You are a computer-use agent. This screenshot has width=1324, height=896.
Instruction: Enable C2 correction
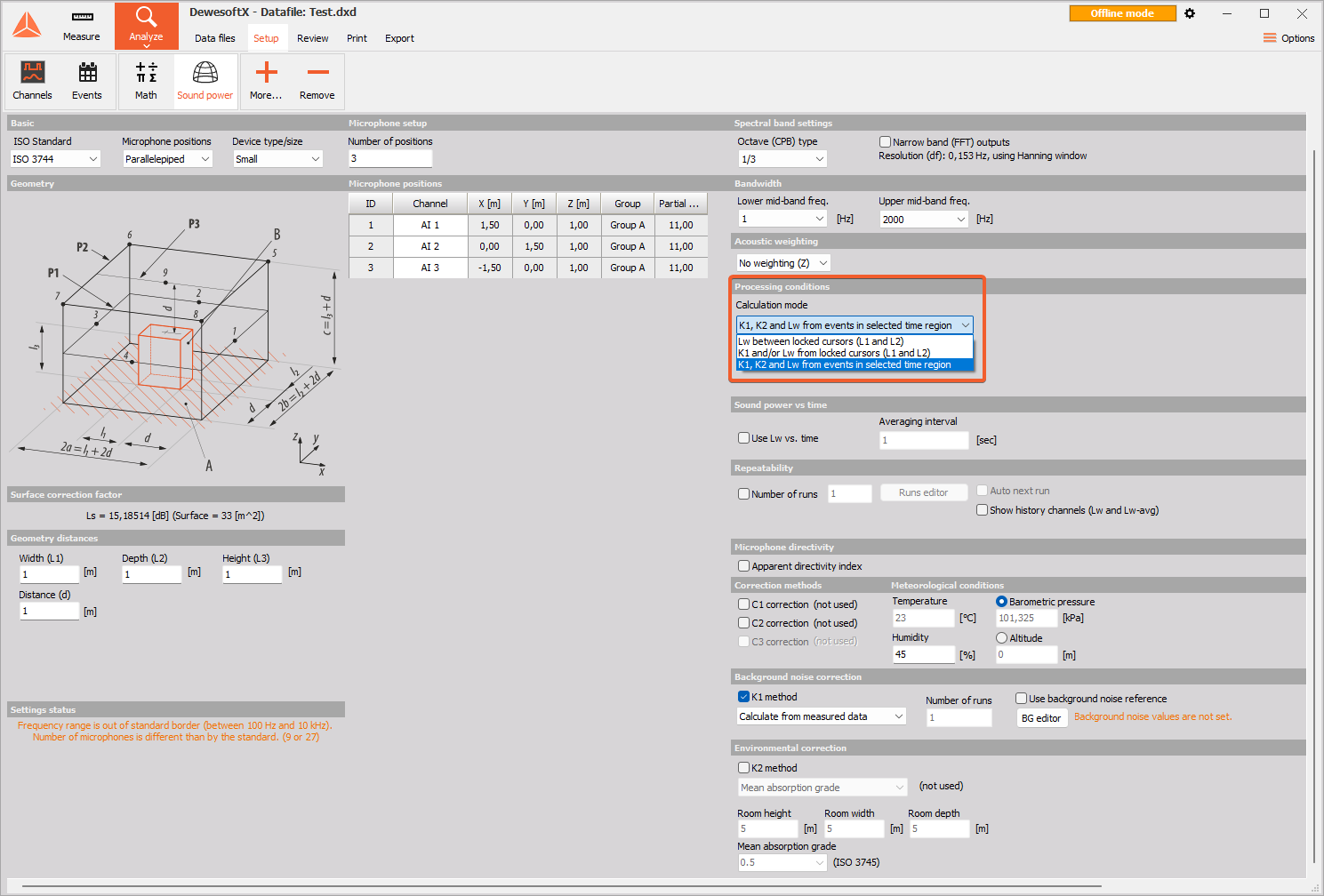743,623
